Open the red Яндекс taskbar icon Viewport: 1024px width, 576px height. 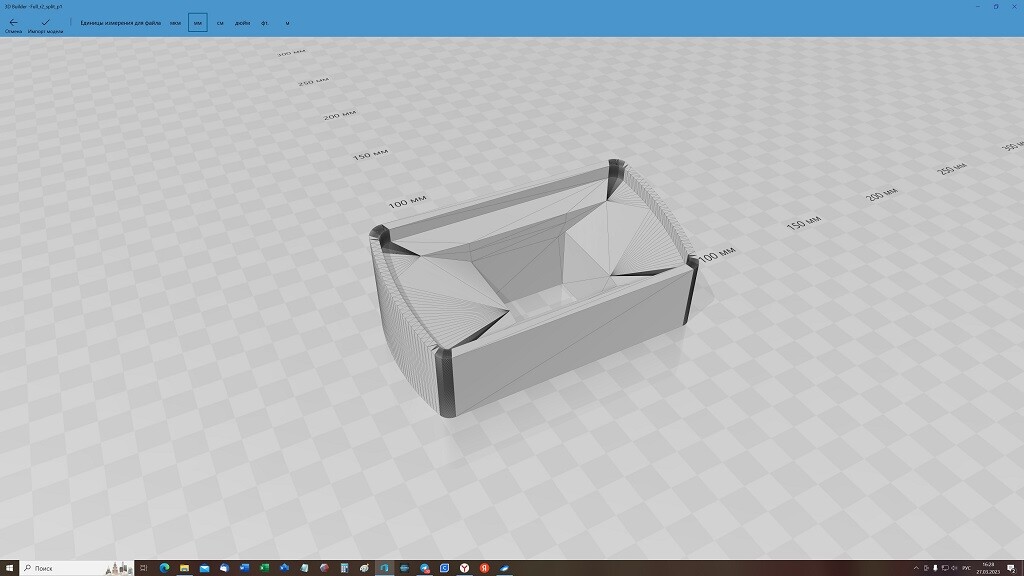[484, 568]
